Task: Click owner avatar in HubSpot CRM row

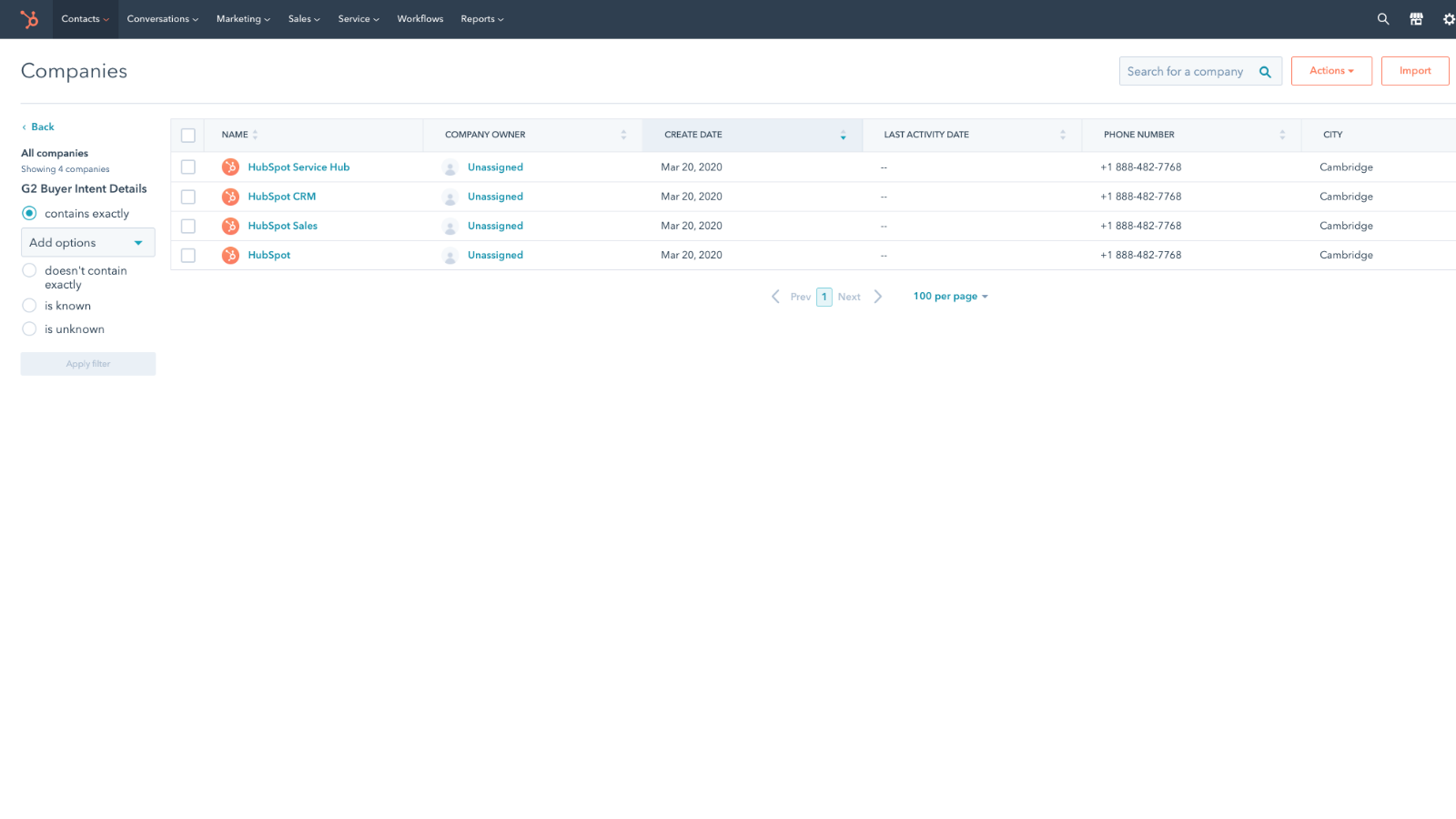Action: pos(450,197)
